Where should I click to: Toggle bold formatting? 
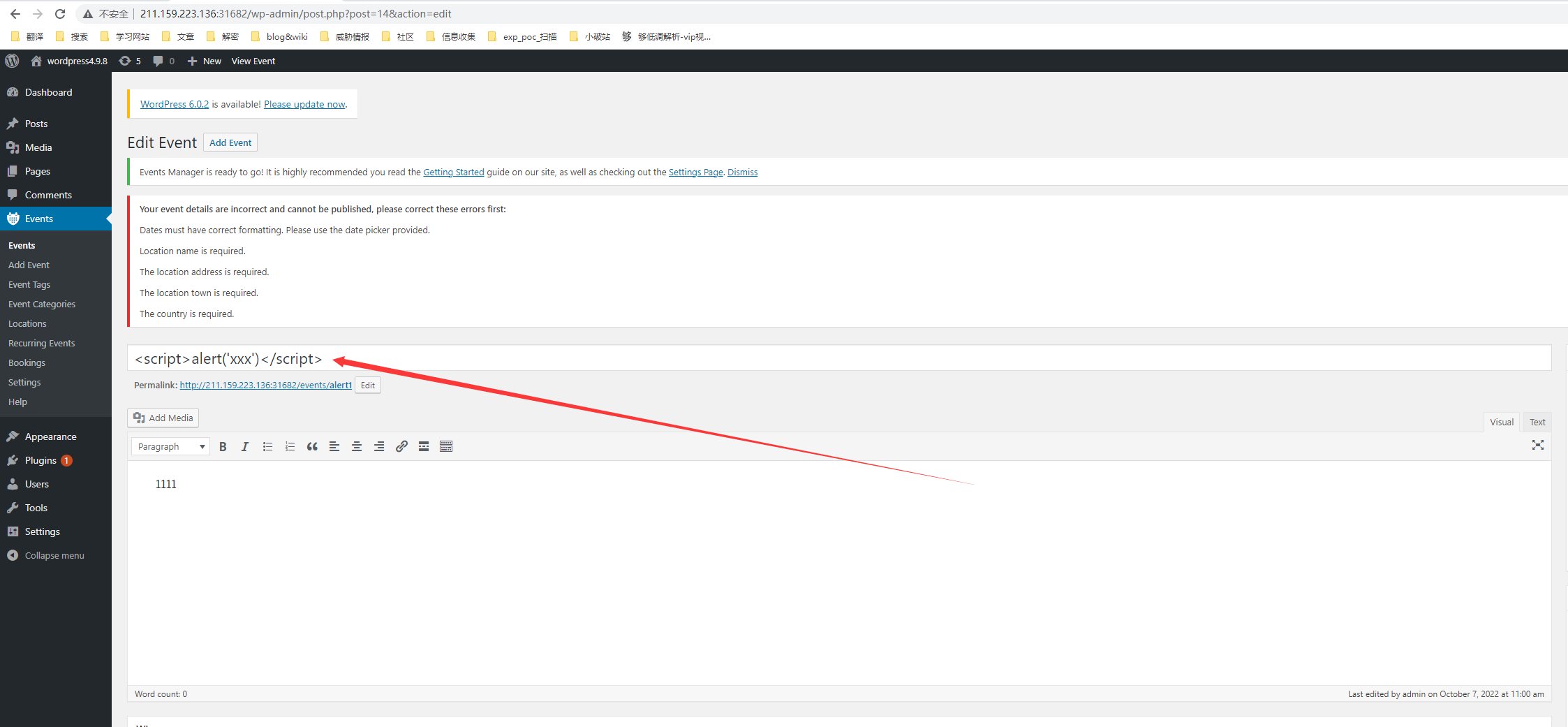[x=223, y=446]
